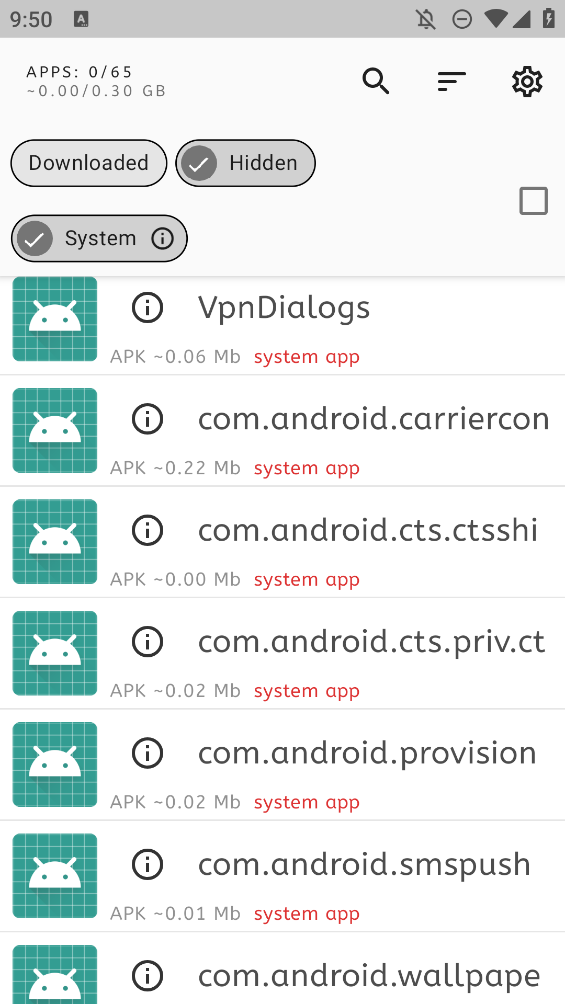This screenshot has width=565, height=1004.
Task: Tap the com.android.carriercon app icon
Action: pyautogui.click(x=55, y=430)
